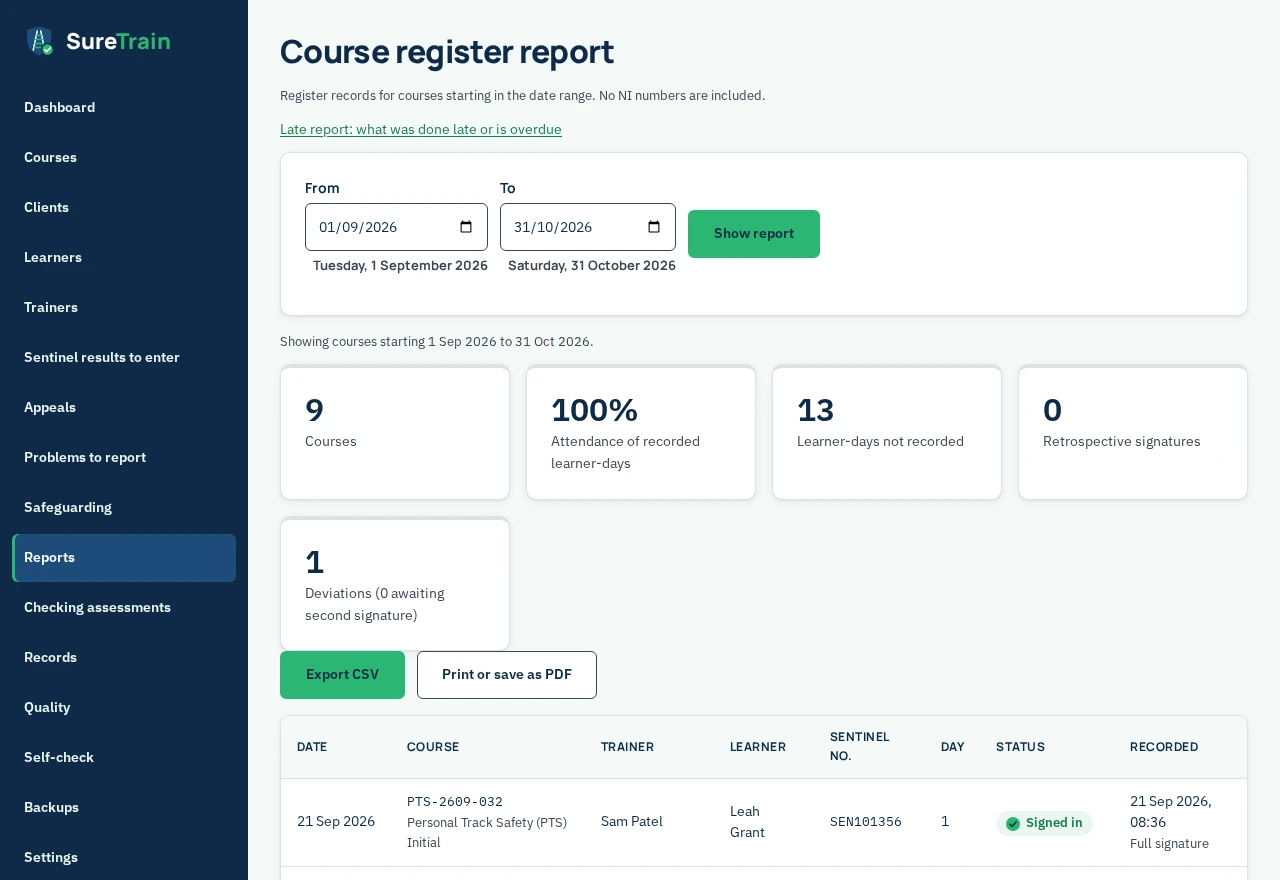This screenshot has height=880, width=1280.
Task: Click the Date column header
Action: coord(312,747)
